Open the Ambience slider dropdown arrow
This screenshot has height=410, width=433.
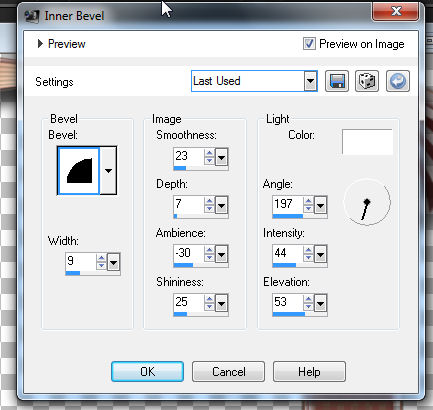222,255
